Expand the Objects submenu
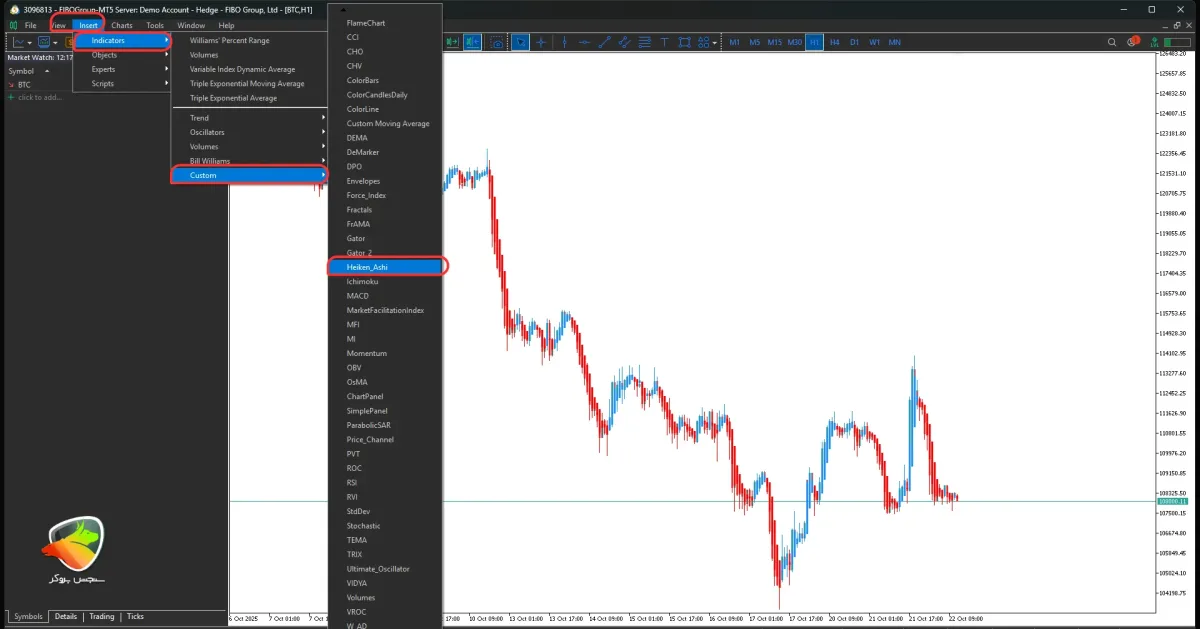The height and width of the screenshot is (629, 1200). coord(122,55)
